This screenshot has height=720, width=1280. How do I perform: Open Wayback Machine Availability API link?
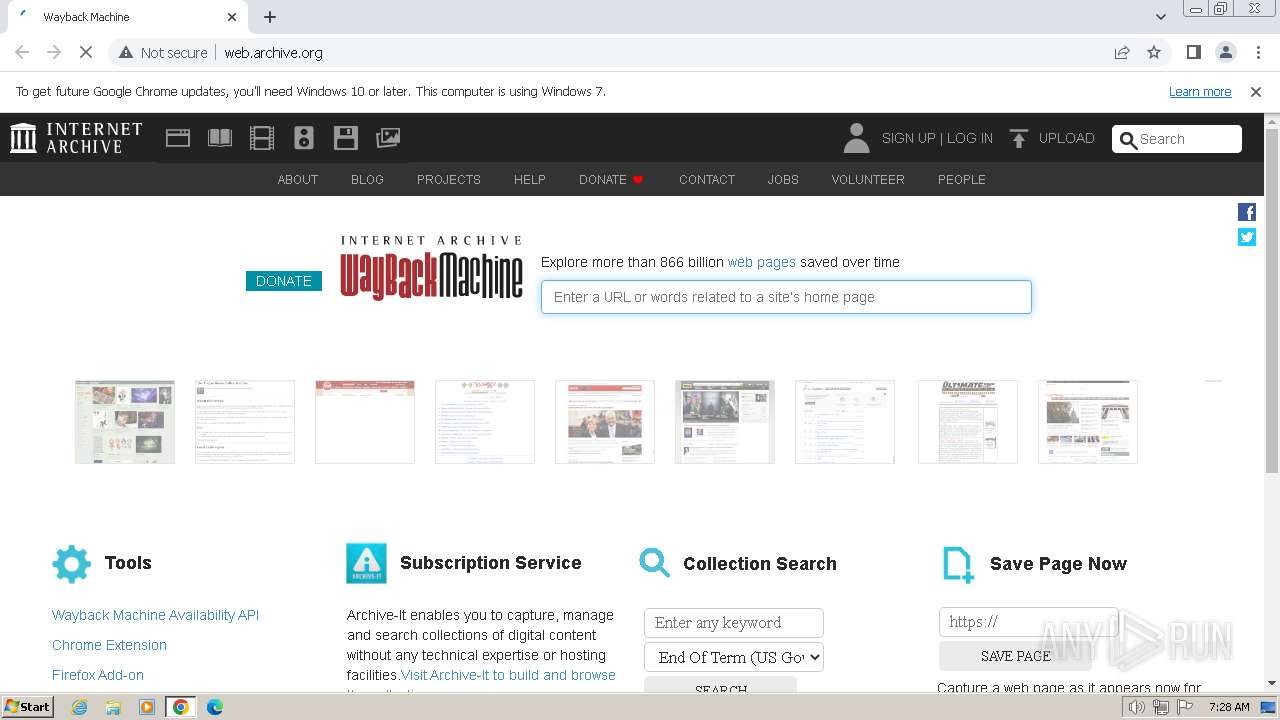[x=155, y=615]
